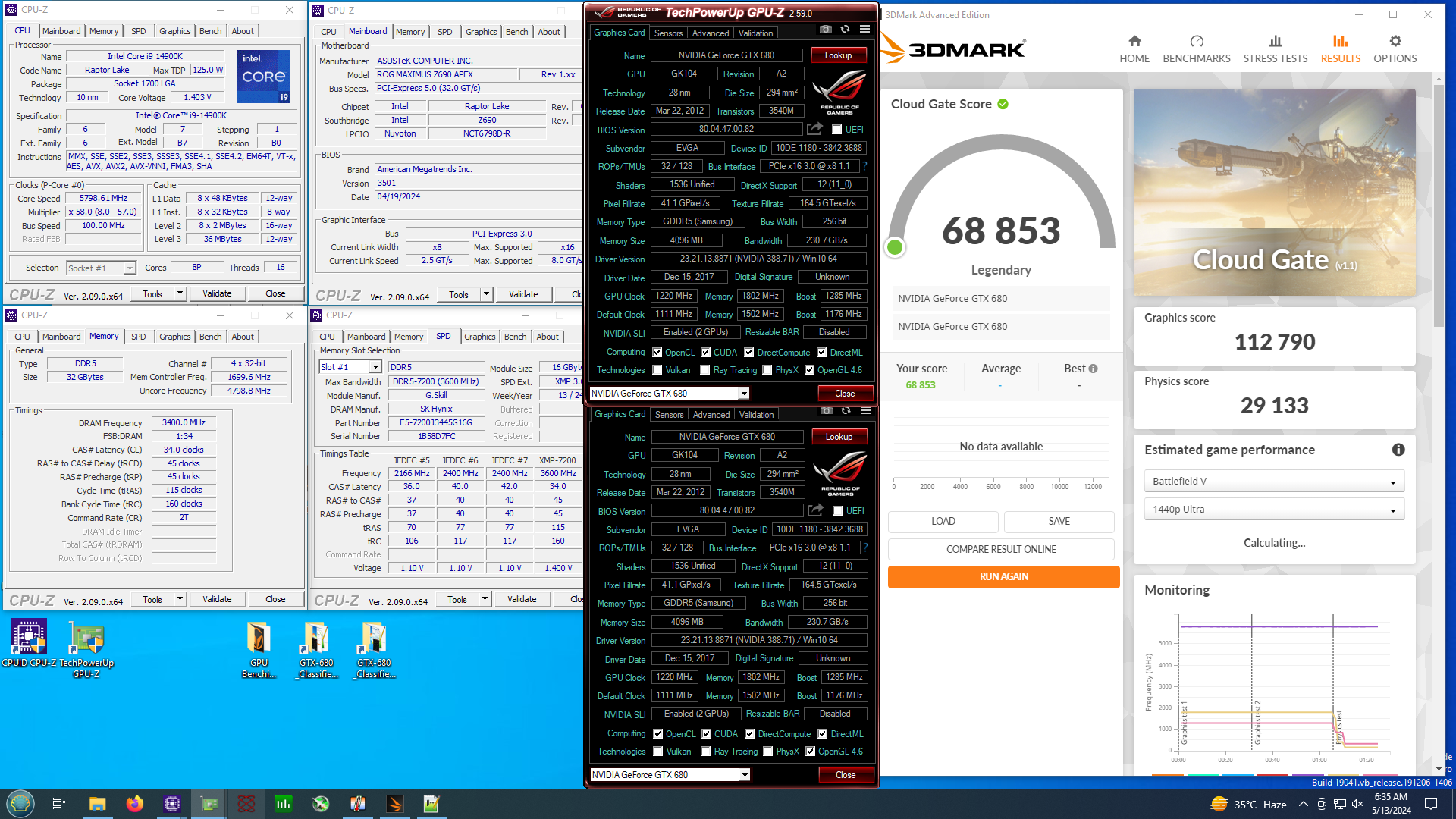Open File Explorer from the taskbar
Screen dimensions: 1456x819
point(97,804)
